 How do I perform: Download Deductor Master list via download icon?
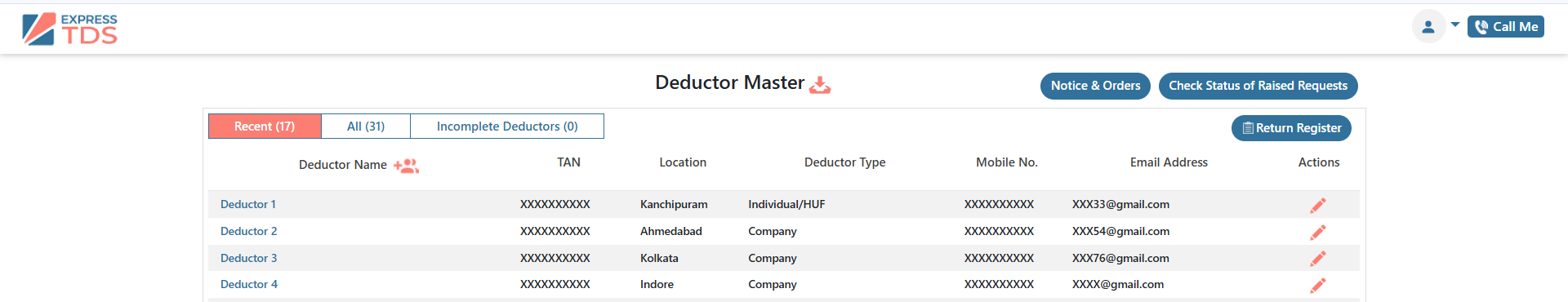point(820,85)
